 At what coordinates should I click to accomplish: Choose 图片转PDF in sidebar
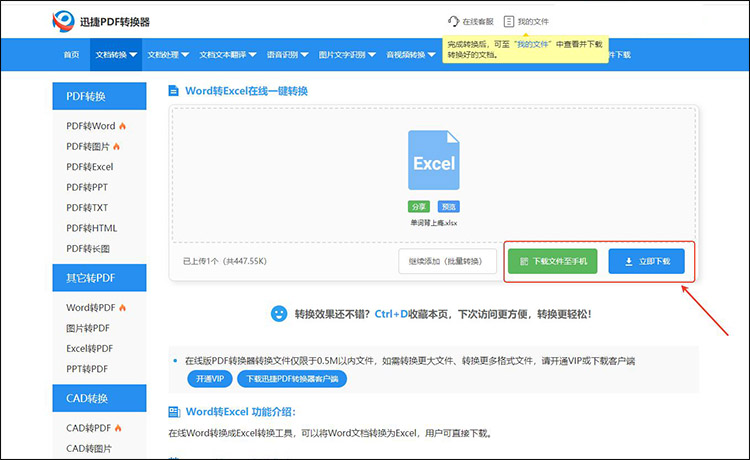point(88,328)
